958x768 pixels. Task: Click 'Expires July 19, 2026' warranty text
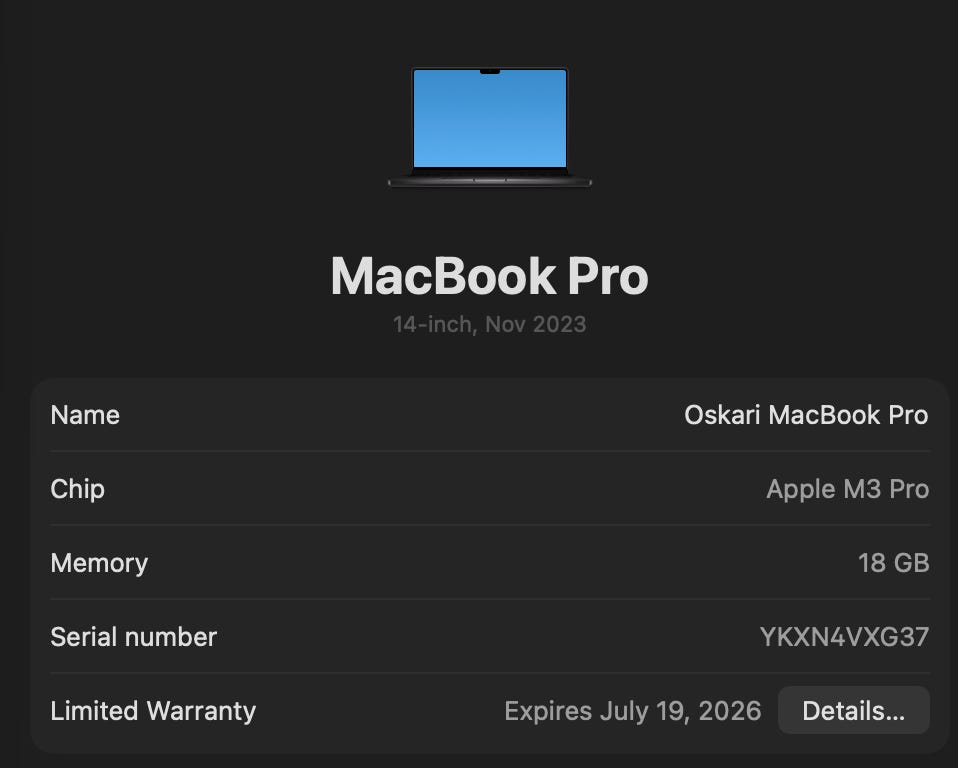click(632, 711)
